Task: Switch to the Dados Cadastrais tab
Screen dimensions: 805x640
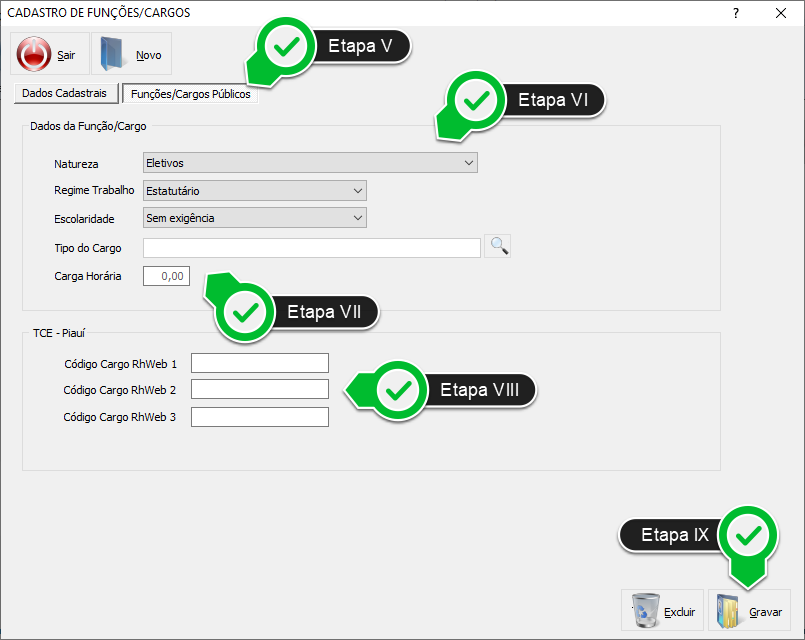Action: 64,93
